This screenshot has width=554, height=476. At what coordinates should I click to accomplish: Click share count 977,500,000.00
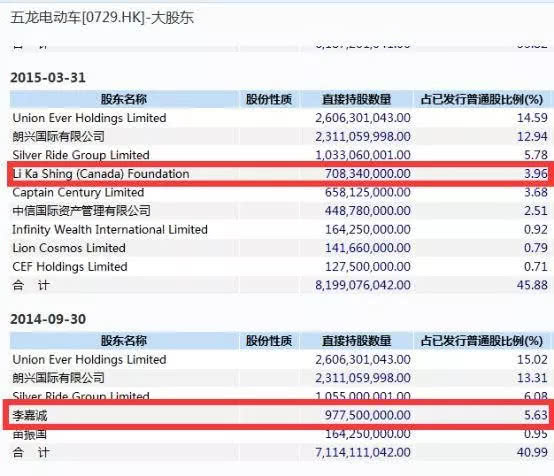tap(367, 415)
